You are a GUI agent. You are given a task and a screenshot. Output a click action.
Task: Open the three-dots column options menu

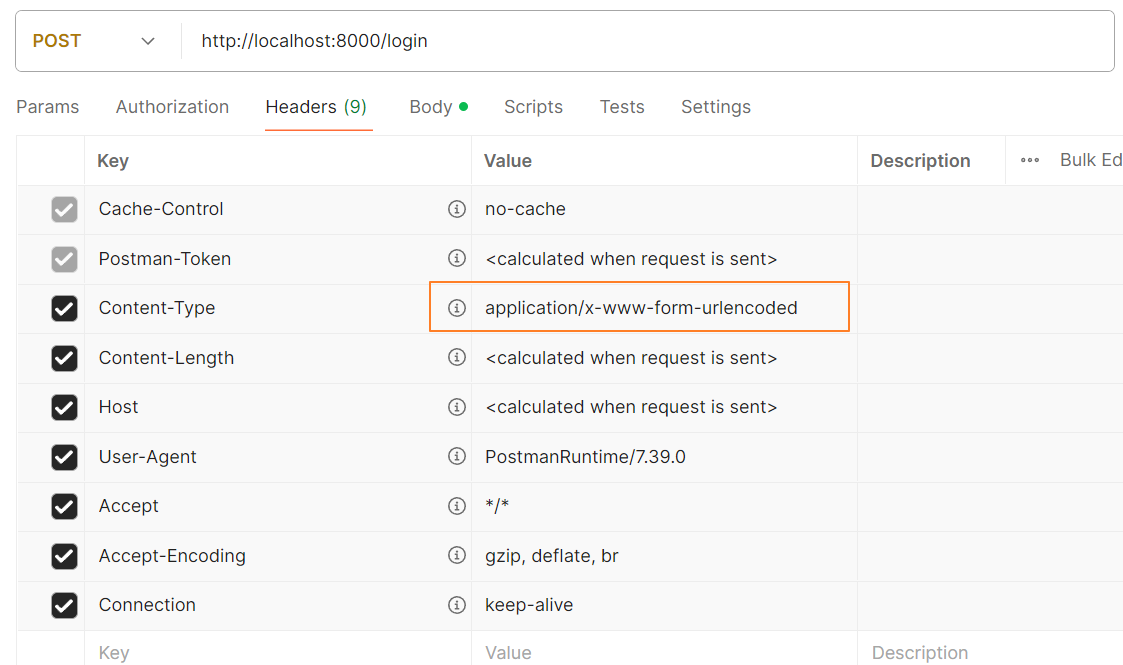(x=1030, y=161)
